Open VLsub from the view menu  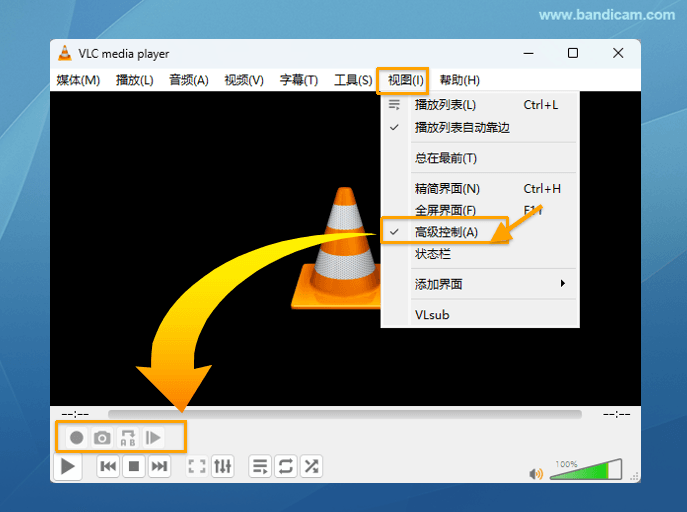click(480, 315)
